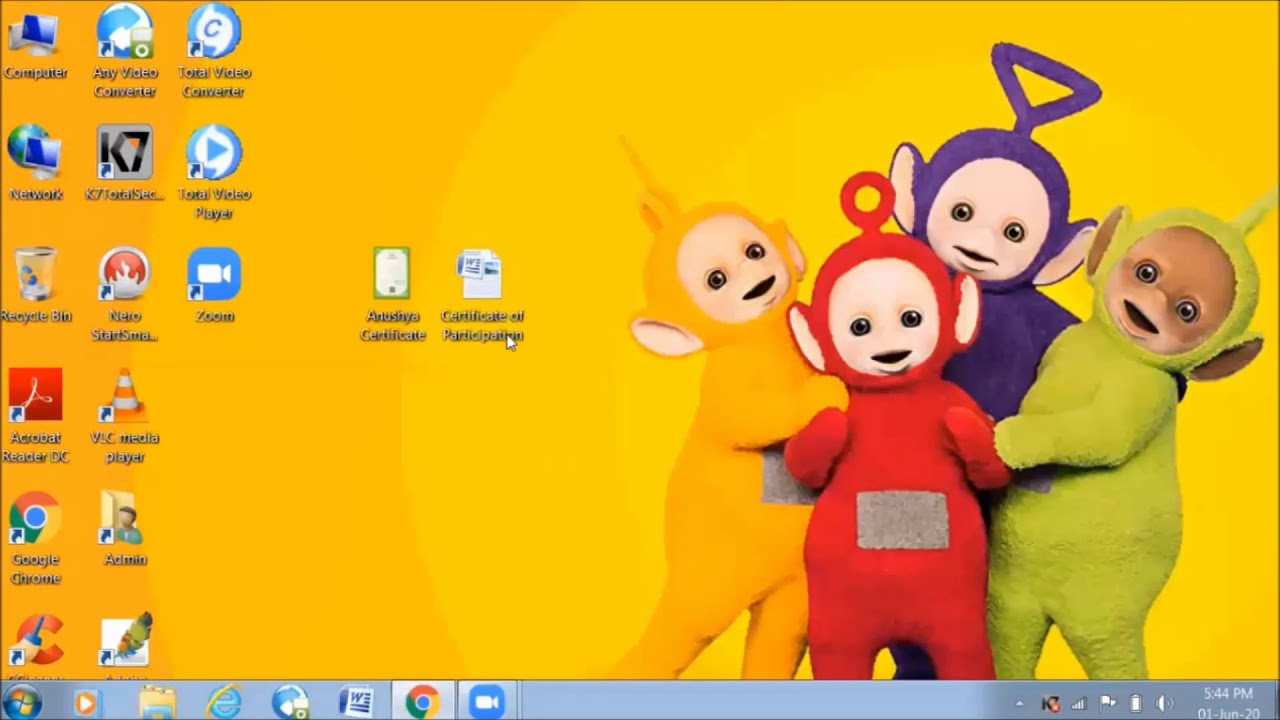The image size is (1280, 720).
Task: Select the VLC media player shortcut
Action: (x=124, y=416)
